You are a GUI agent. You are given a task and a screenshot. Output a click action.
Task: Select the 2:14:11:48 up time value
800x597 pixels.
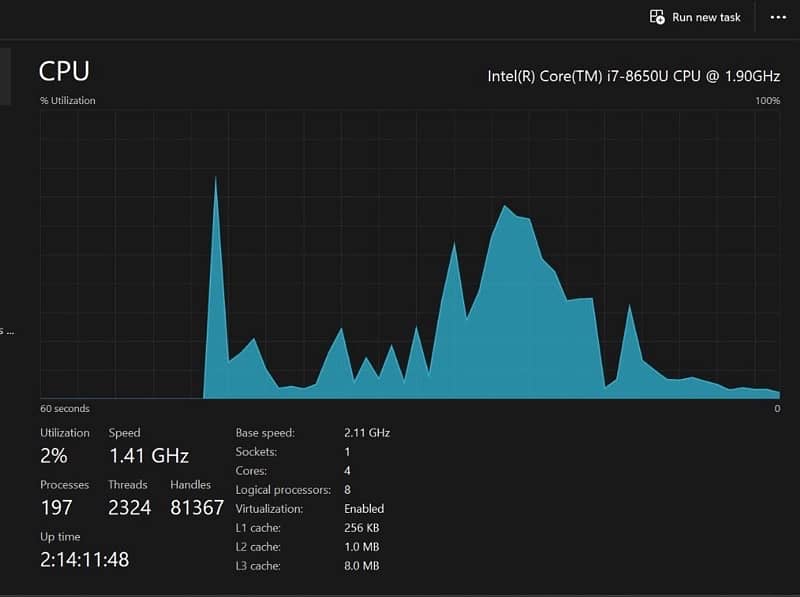coord(84,559)
